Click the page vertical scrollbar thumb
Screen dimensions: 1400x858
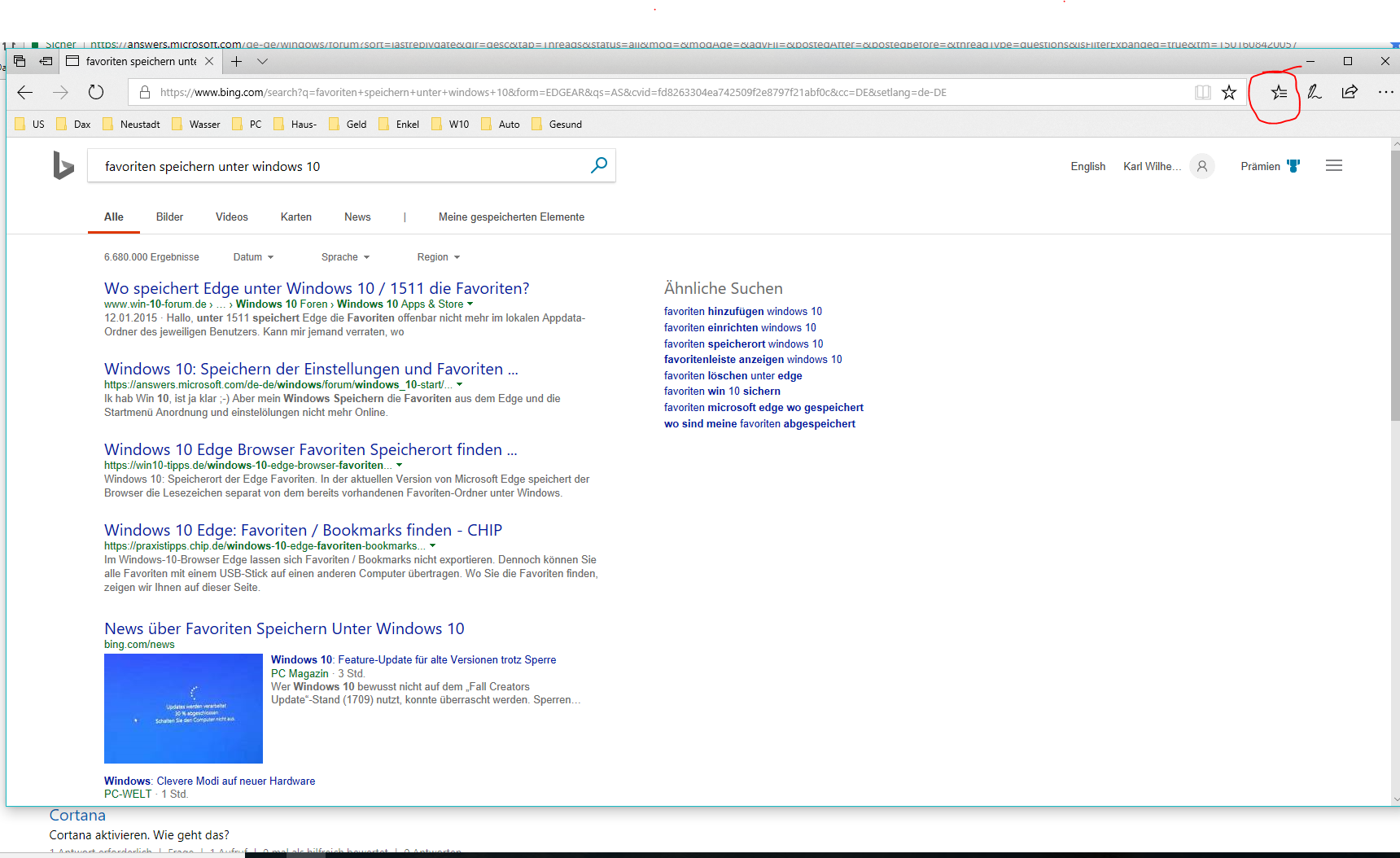pyautogui.click(x=1395, y=285)
